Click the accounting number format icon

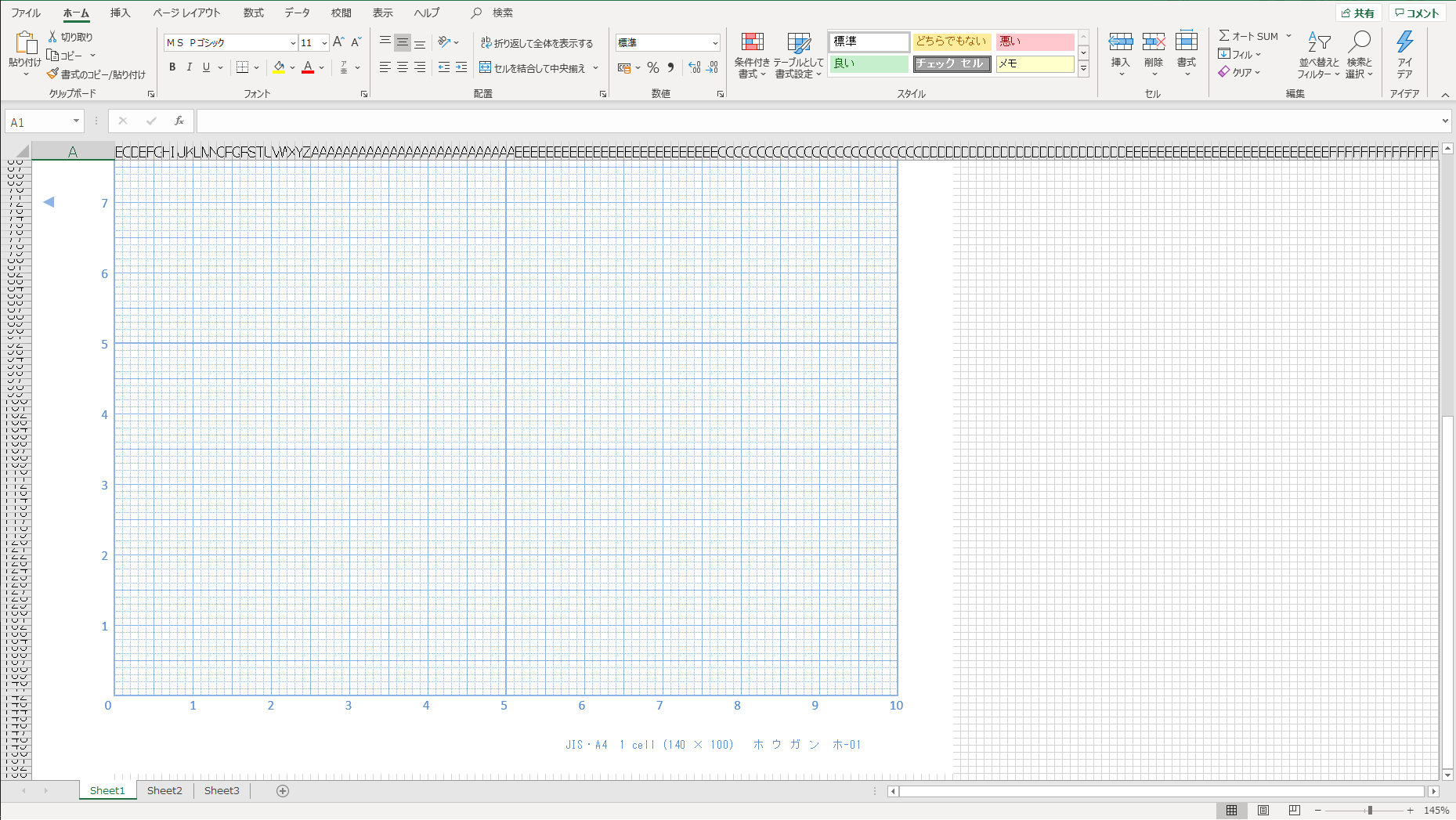[624, 68]
